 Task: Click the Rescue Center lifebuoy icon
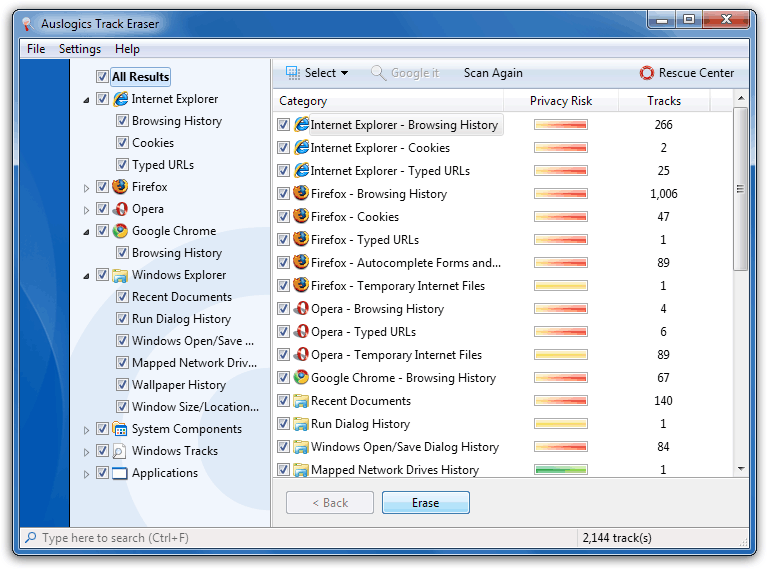[x=647, y=73]
